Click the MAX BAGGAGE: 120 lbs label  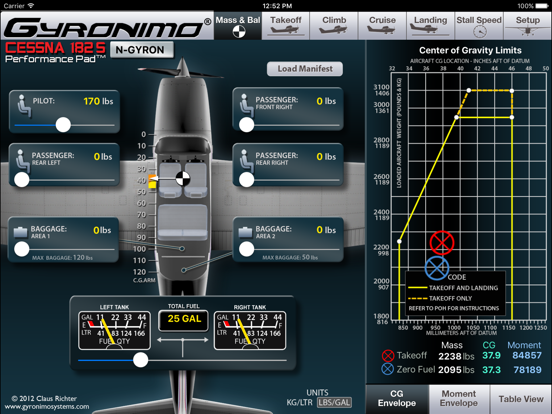click(62, 258)
